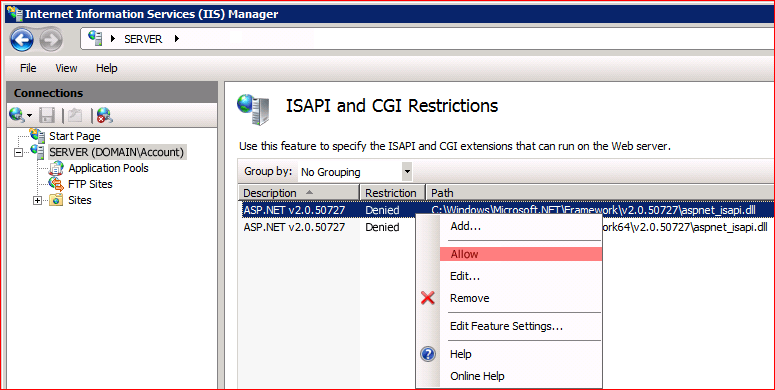Click Denied in the highlighted first row

click(382, 211)
